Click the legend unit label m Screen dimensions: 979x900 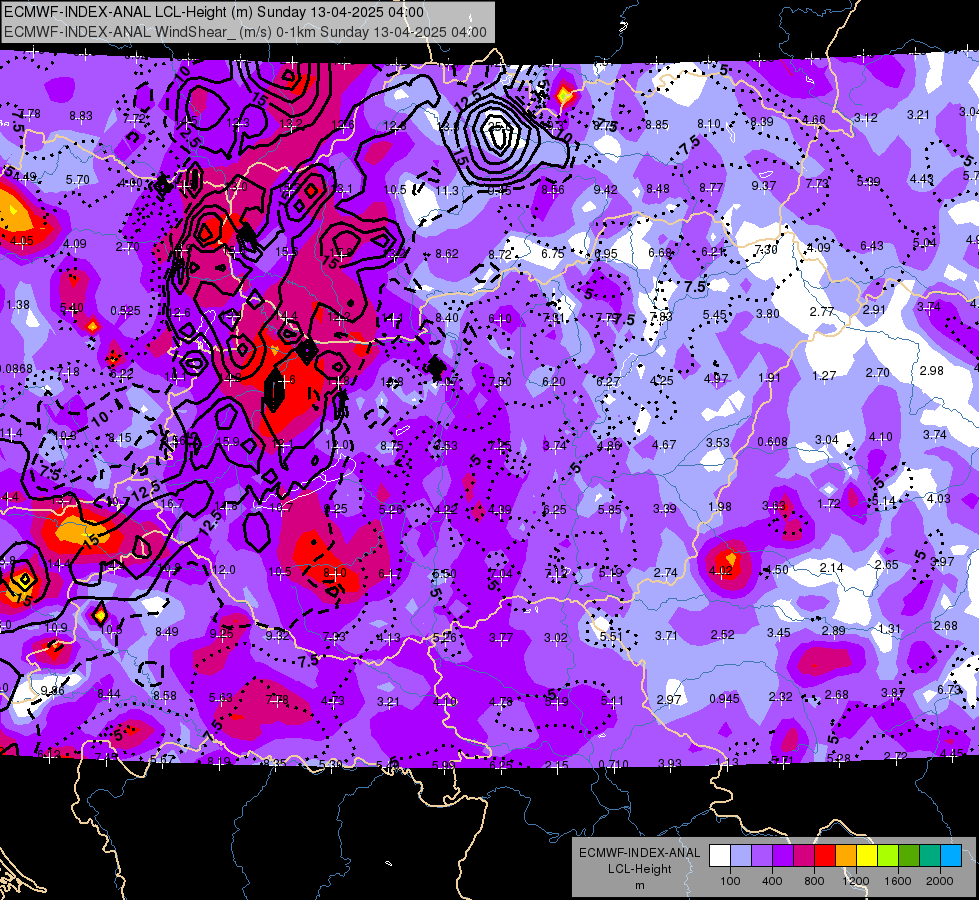640,886
